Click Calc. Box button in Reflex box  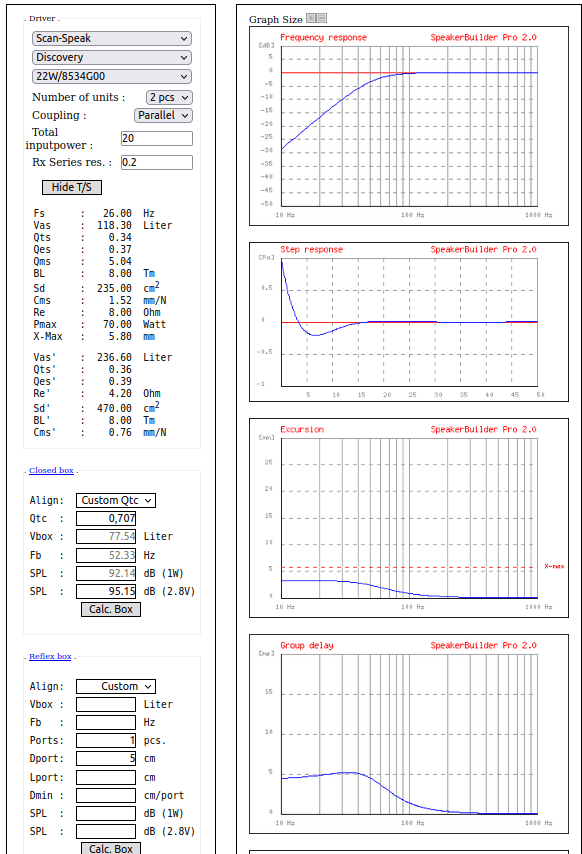pos(111,849)
